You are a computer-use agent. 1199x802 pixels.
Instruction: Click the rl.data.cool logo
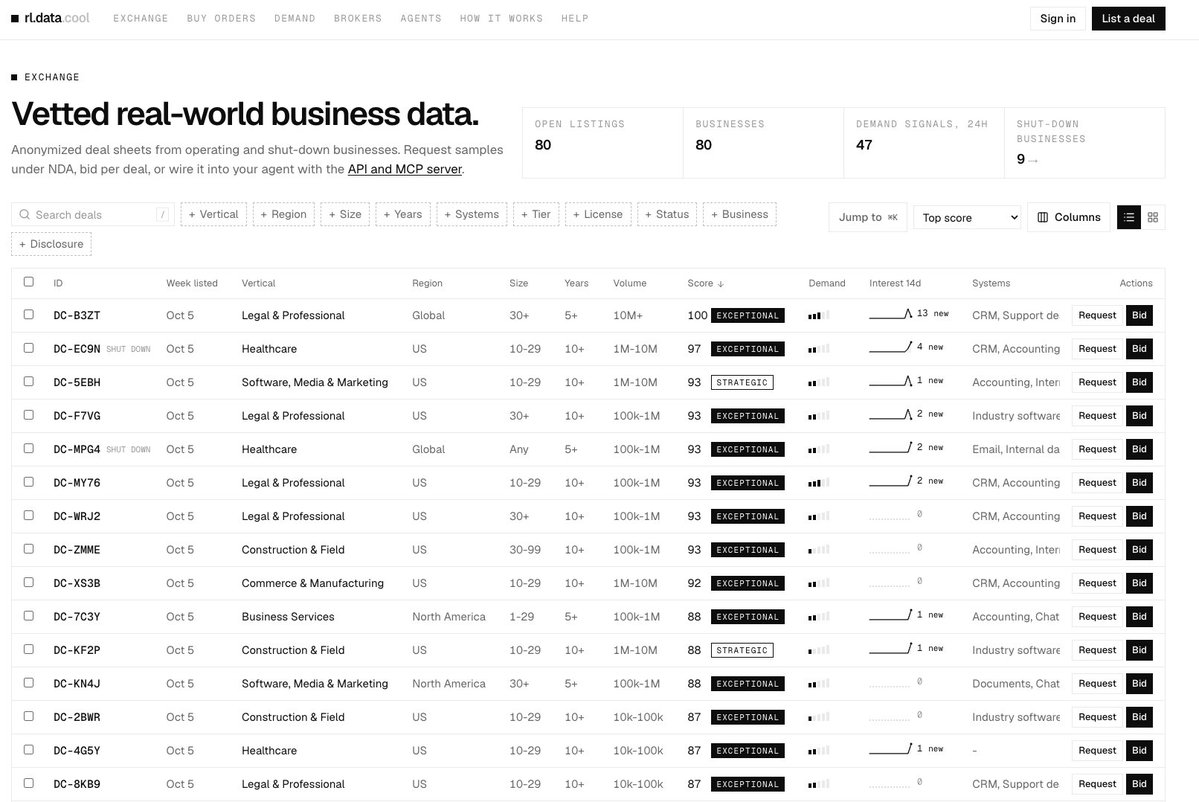coord(50,18)
